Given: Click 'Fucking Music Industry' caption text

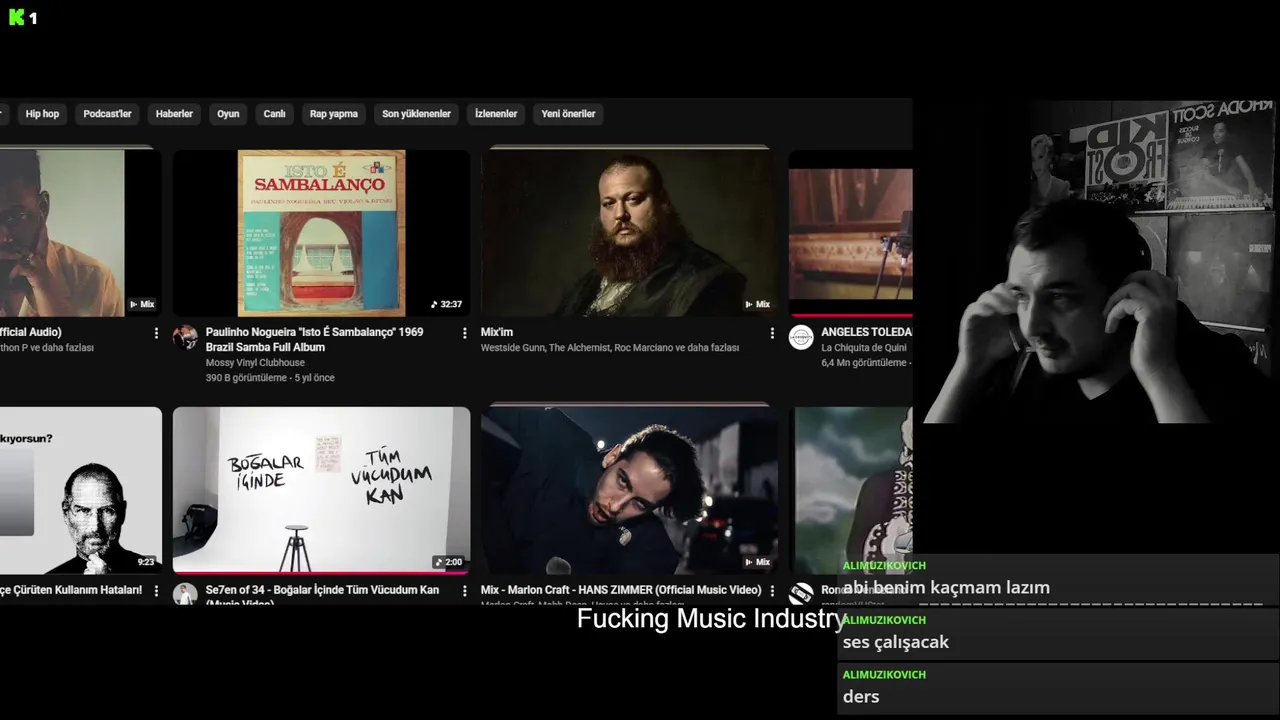Looking at the screenshot, I should click(x=711, y=619).
